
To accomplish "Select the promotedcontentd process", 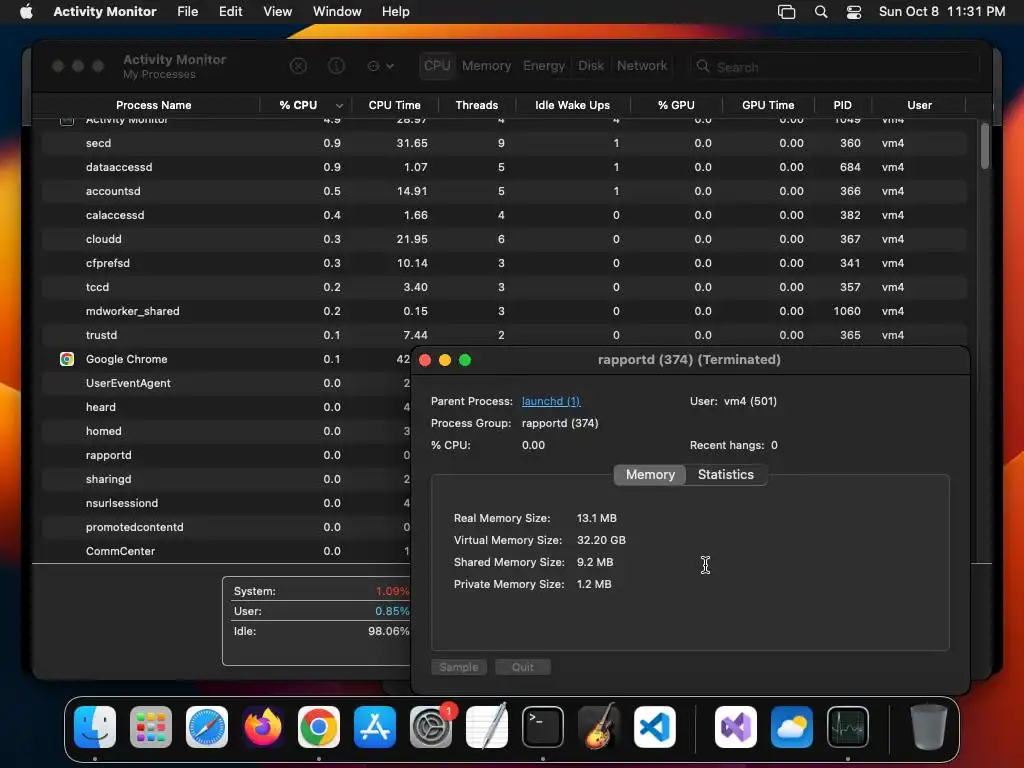I will [227, 527].
